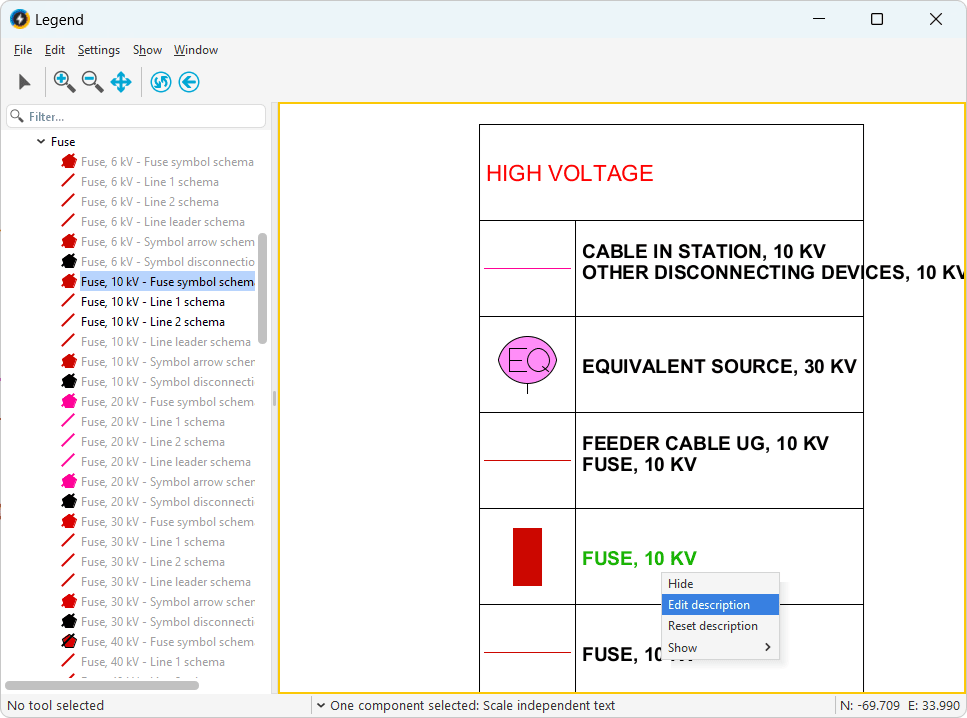Select 'Fuse, 20 kV - Fuse symbol schema' item
The image size is (967, 718).
tap(166, 402)
